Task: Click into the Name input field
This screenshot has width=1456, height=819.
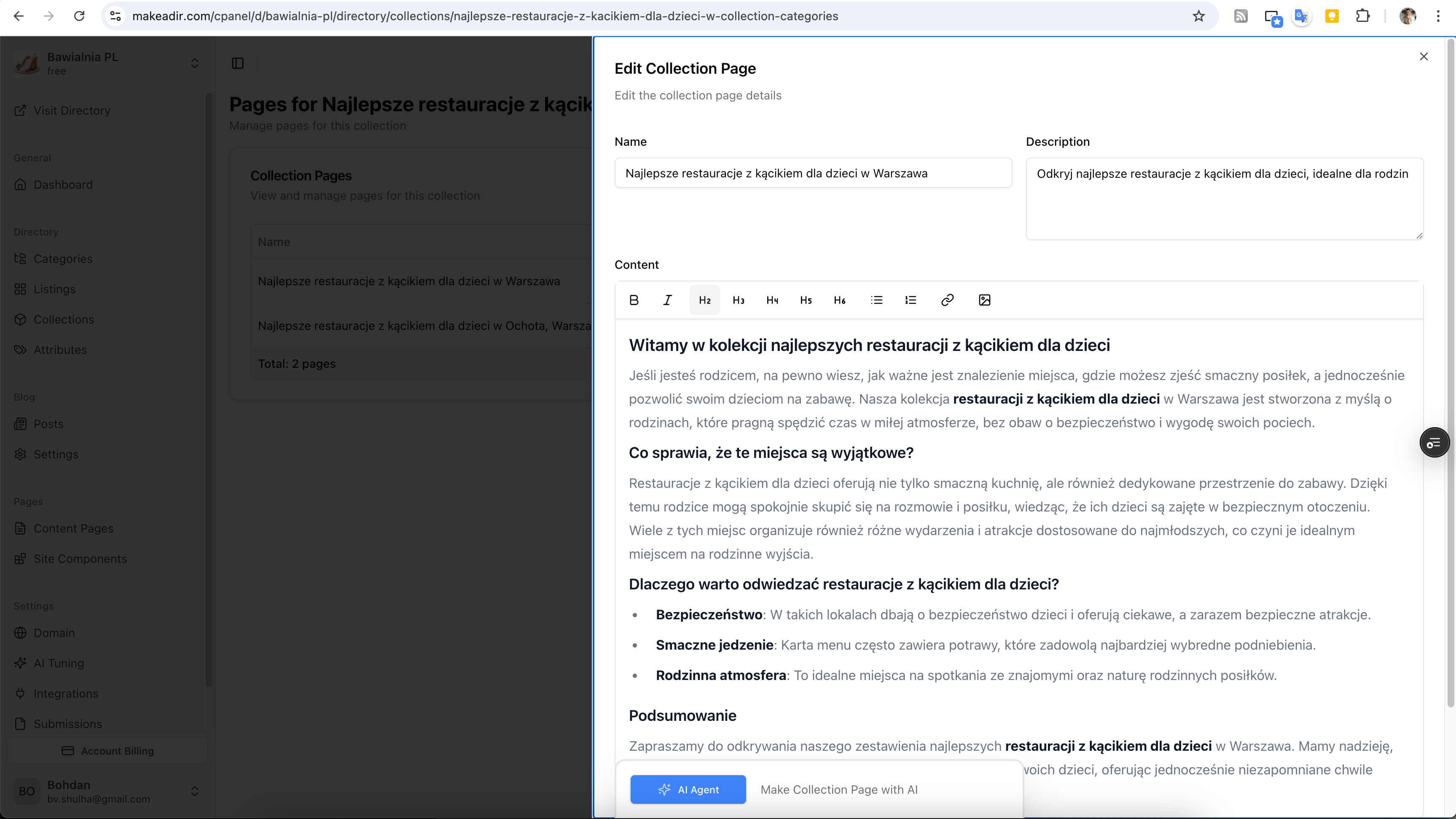Action: (x=813, y=174)
